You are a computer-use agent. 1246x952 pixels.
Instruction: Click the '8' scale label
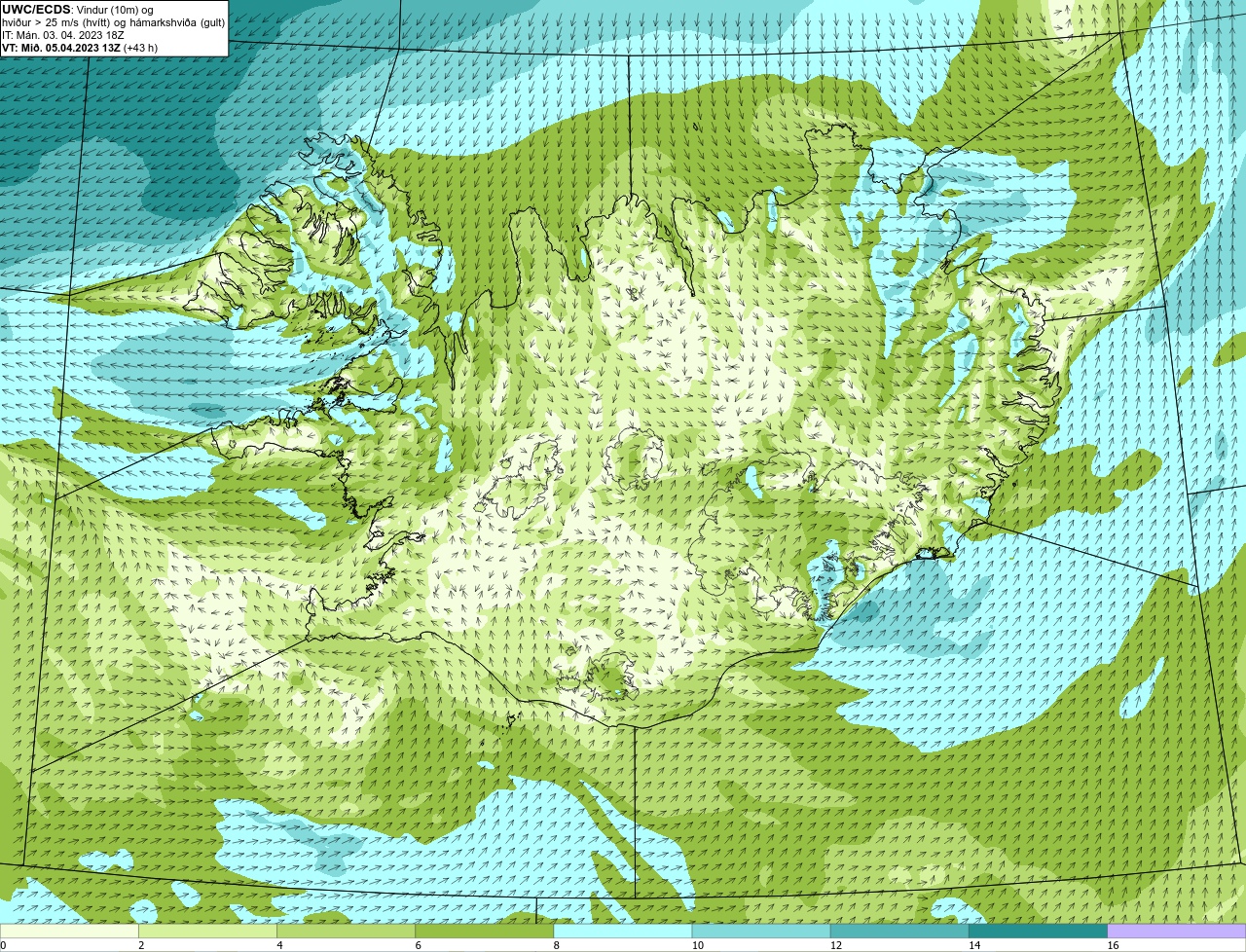(557, 945)
